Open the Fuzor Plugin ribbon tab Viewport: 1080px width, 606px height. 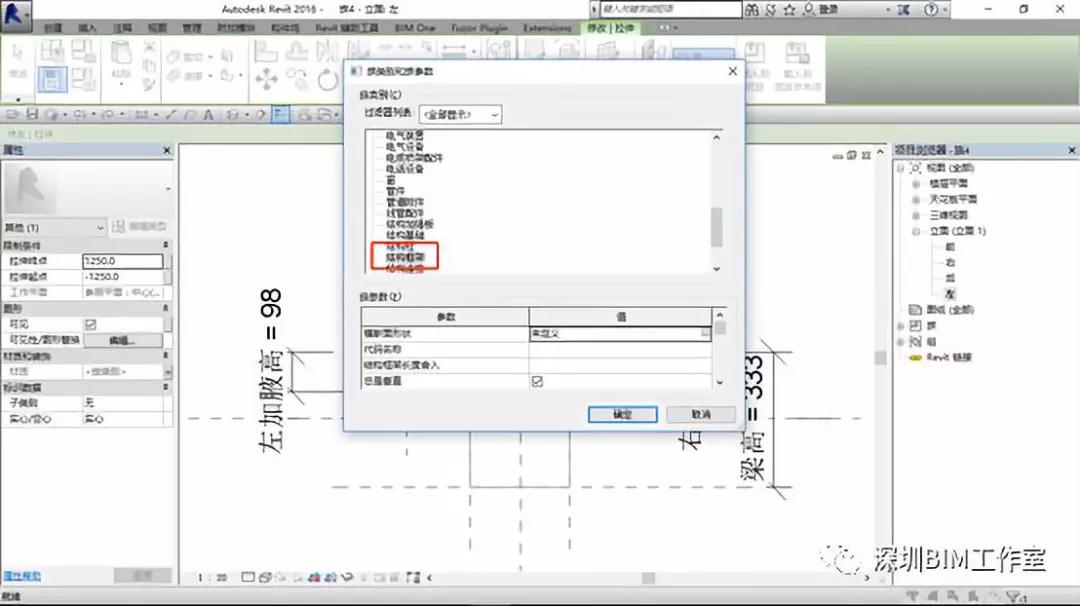(x=479, y=28)
